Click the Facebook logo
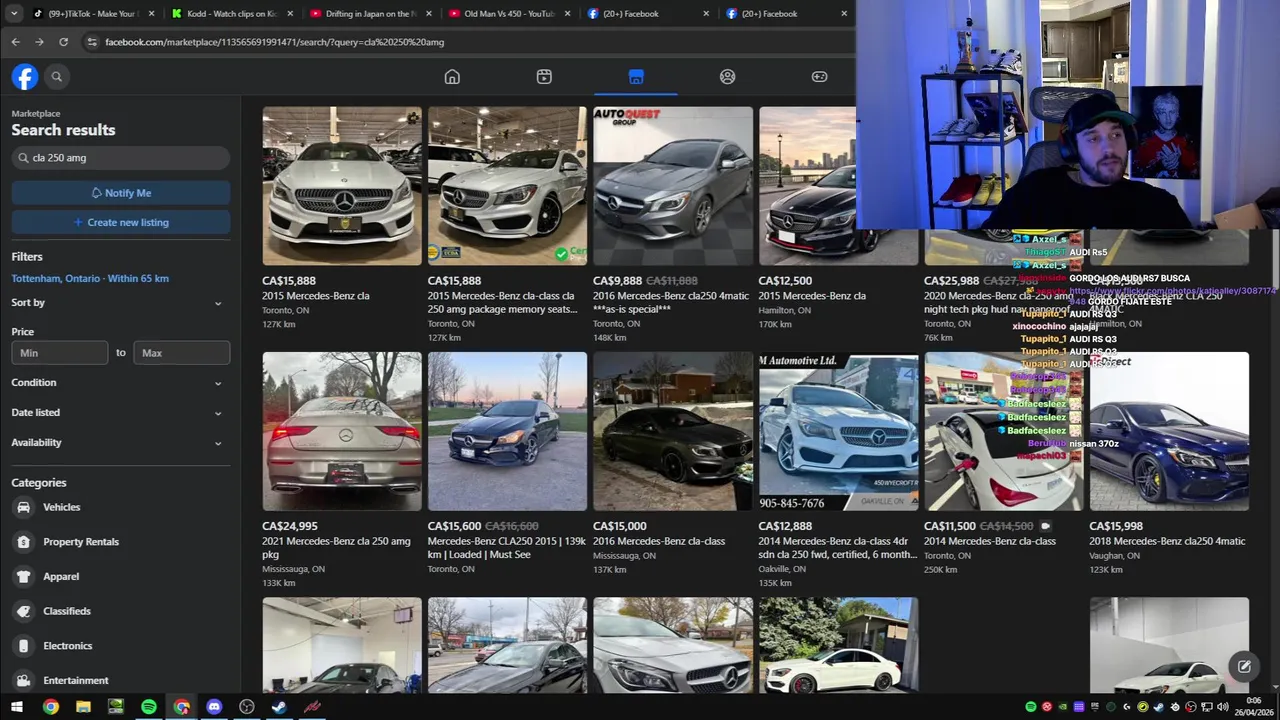 [25, 76]
